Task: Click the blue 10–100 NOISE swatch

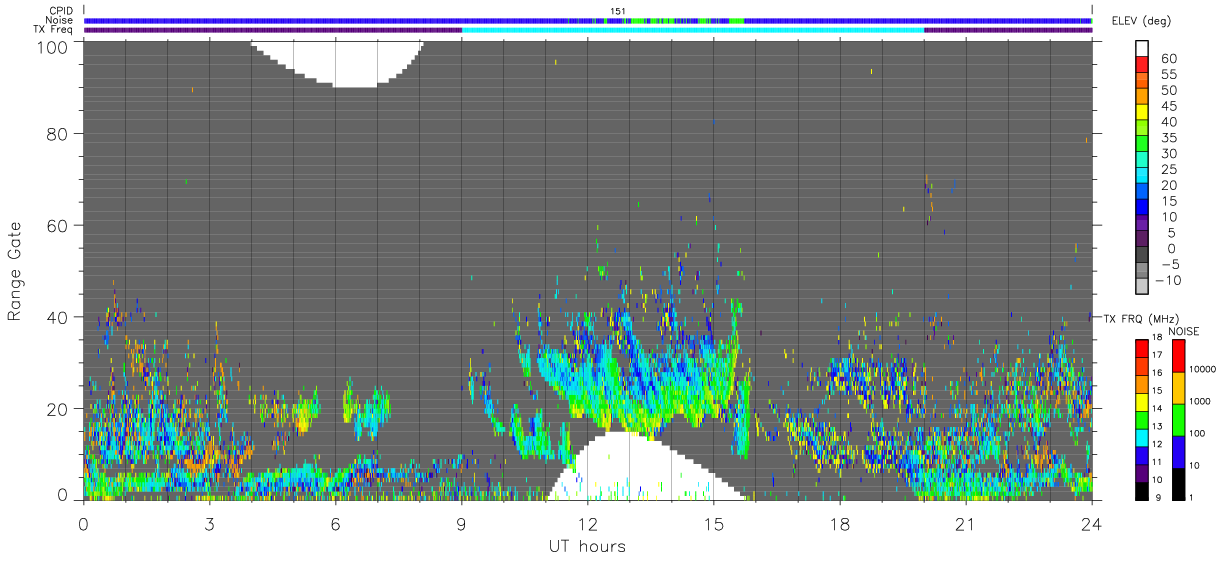Action: (1178, 451)
